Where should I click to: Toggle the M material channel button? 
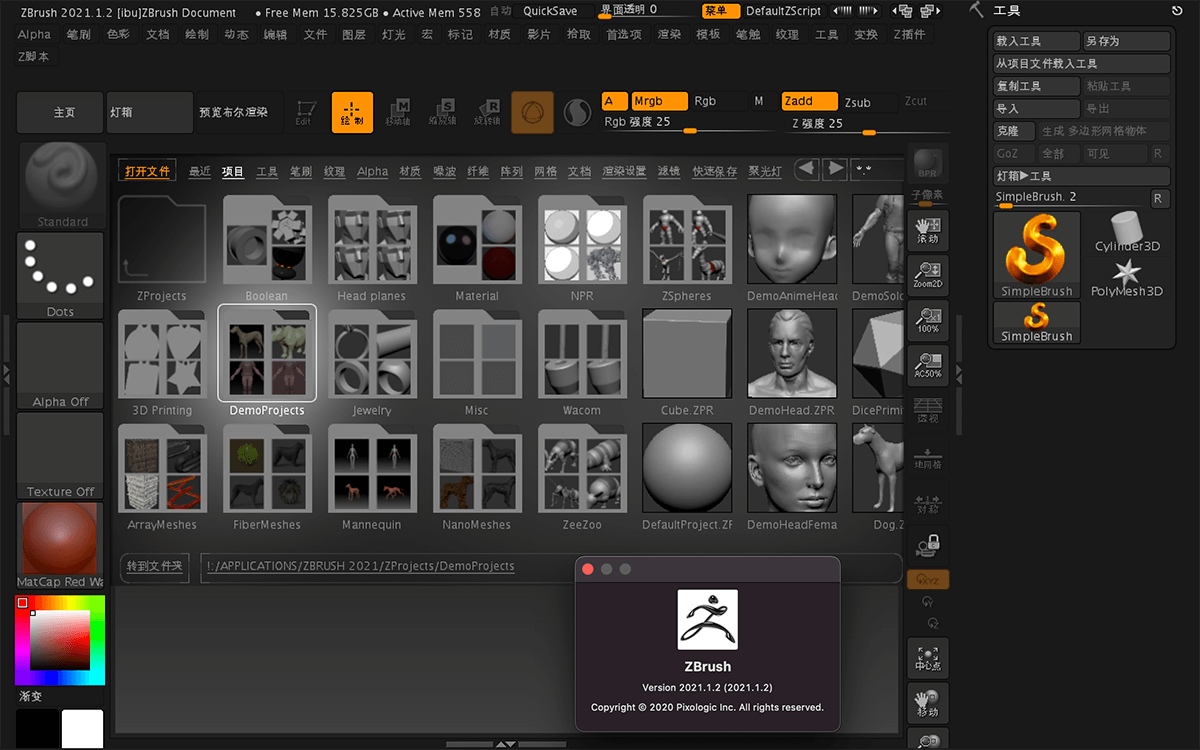[x=759, y=101]
